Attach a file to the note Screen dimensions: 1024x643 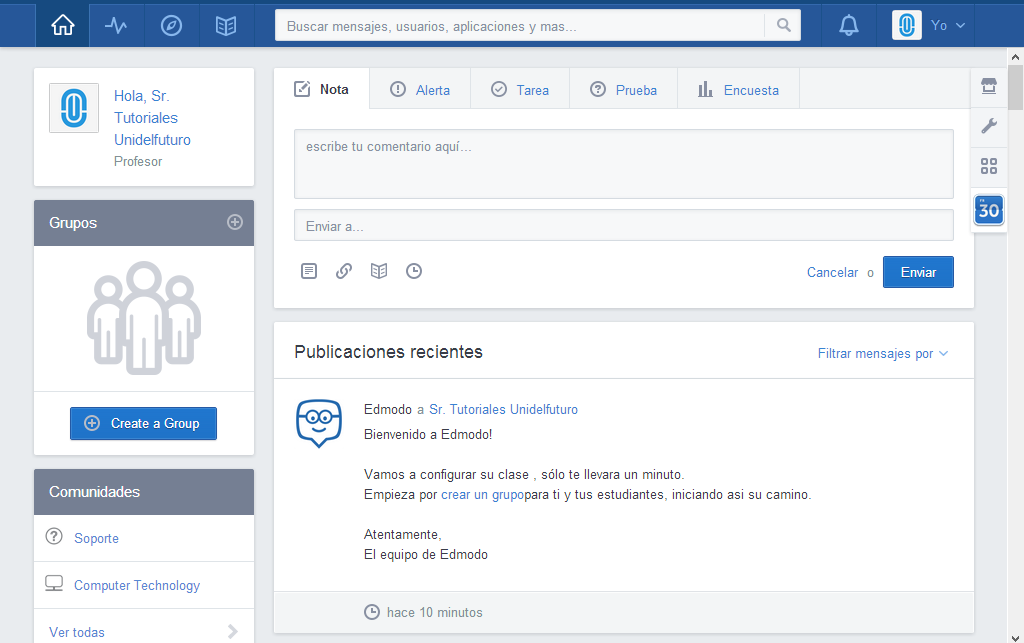tap(309, 271)
